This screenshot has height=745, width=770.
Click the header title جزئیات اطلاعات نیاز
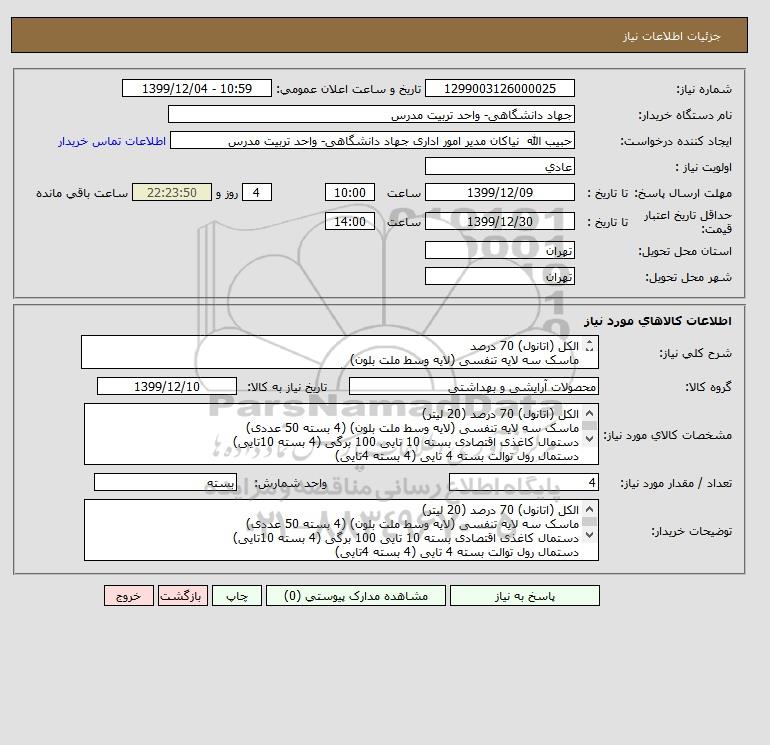click(672, 36)
